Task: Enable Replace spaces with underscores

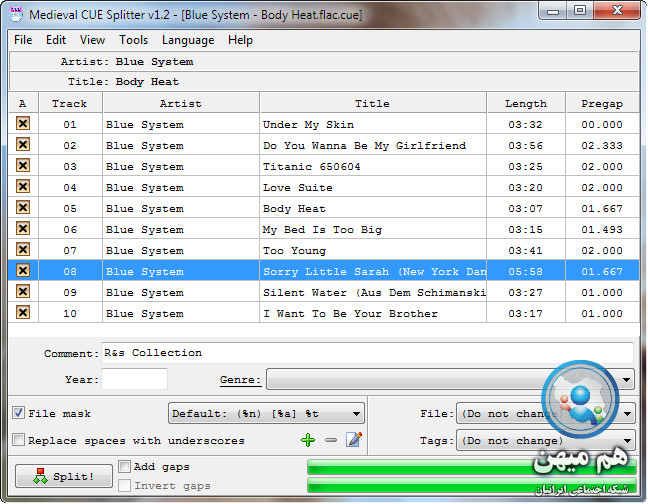Action: 18,440
